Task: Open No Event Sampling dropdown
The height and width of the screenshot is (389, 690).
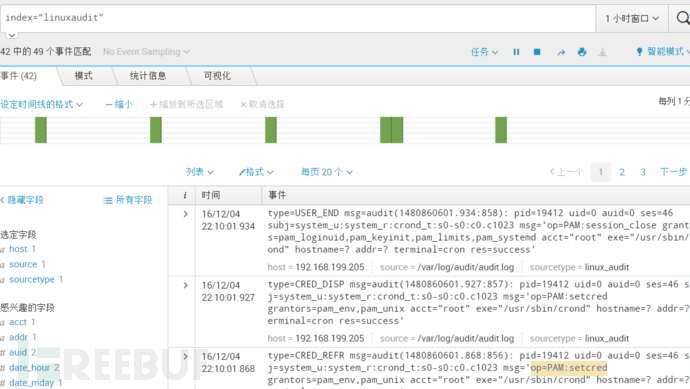Action: tap(146, 52)
